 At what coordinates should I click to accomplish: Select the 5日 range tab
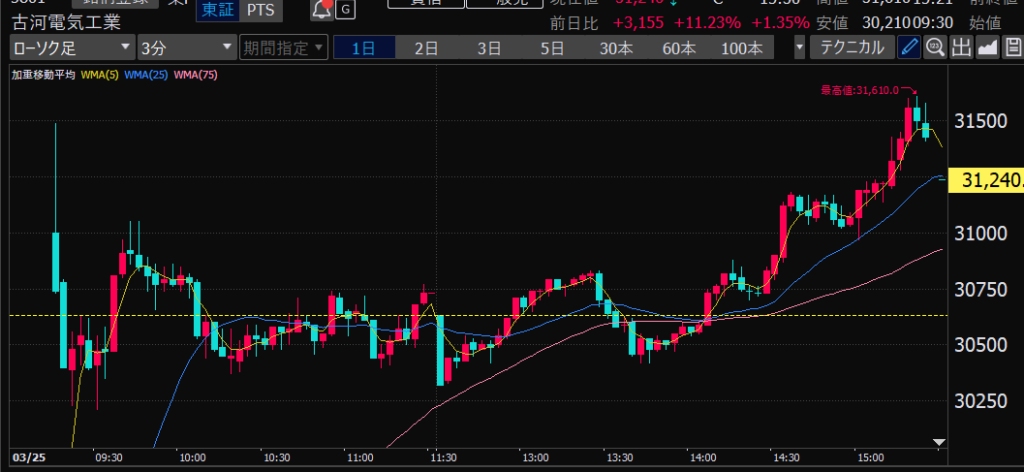click(x=552, y=47)
